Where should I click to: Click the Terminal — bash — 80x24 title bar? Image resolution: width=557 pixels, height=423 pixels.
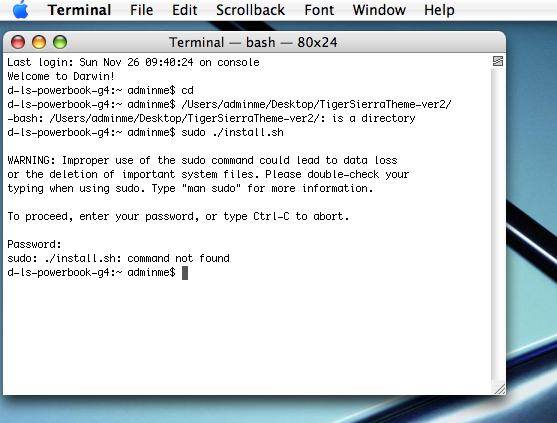tap(253, 42)
